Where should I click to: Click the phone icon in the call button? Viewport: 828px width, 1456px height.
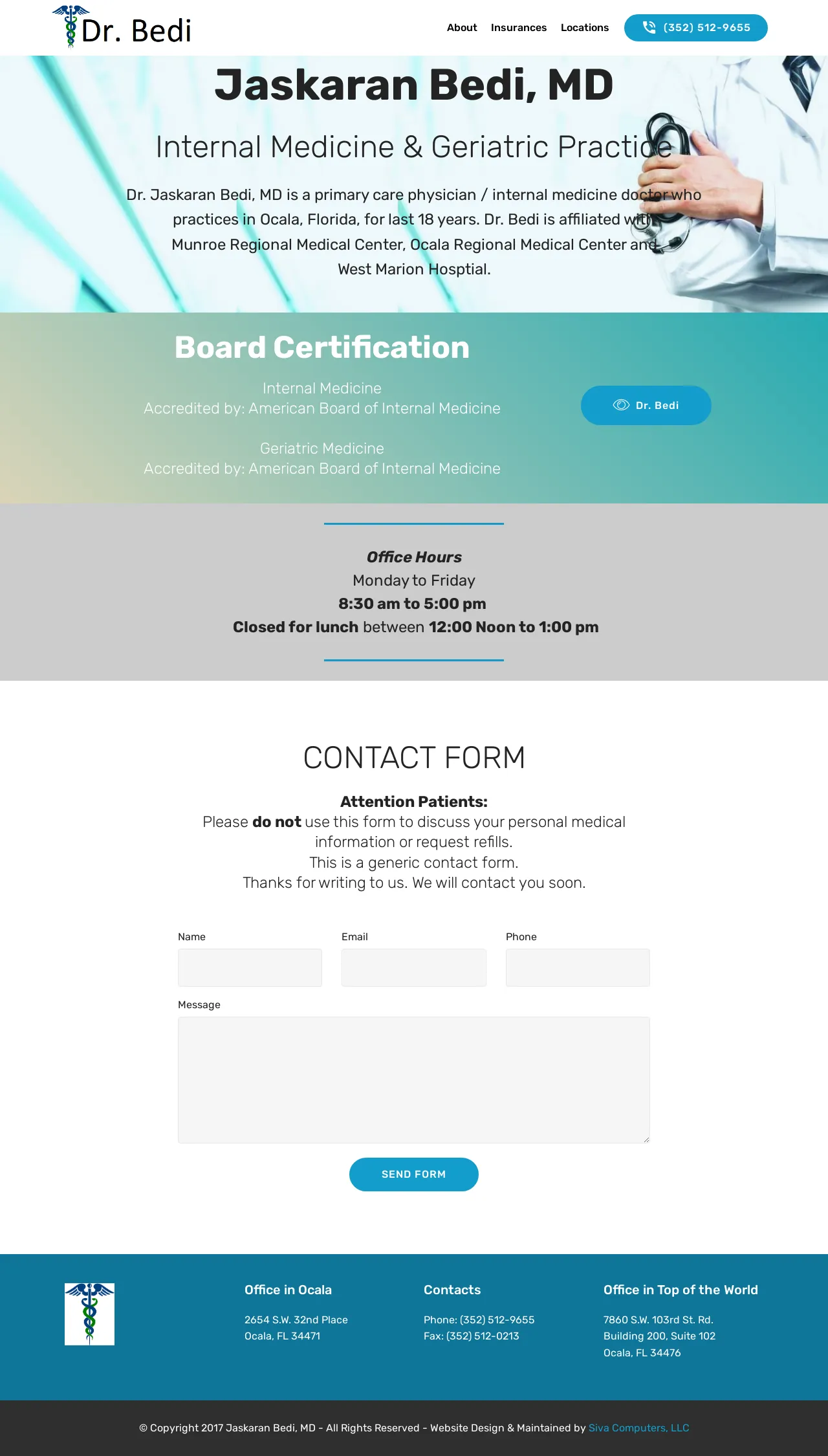click(649, 27)
